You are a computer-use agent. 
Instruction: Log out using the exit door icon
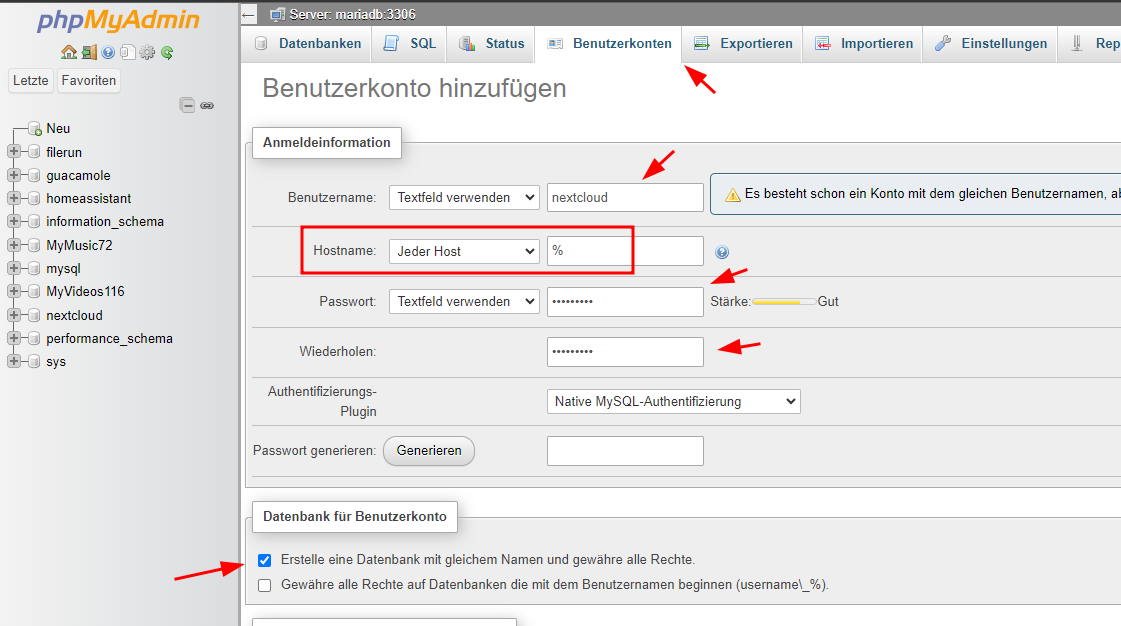pyautogui.click(x=89, y=52)
